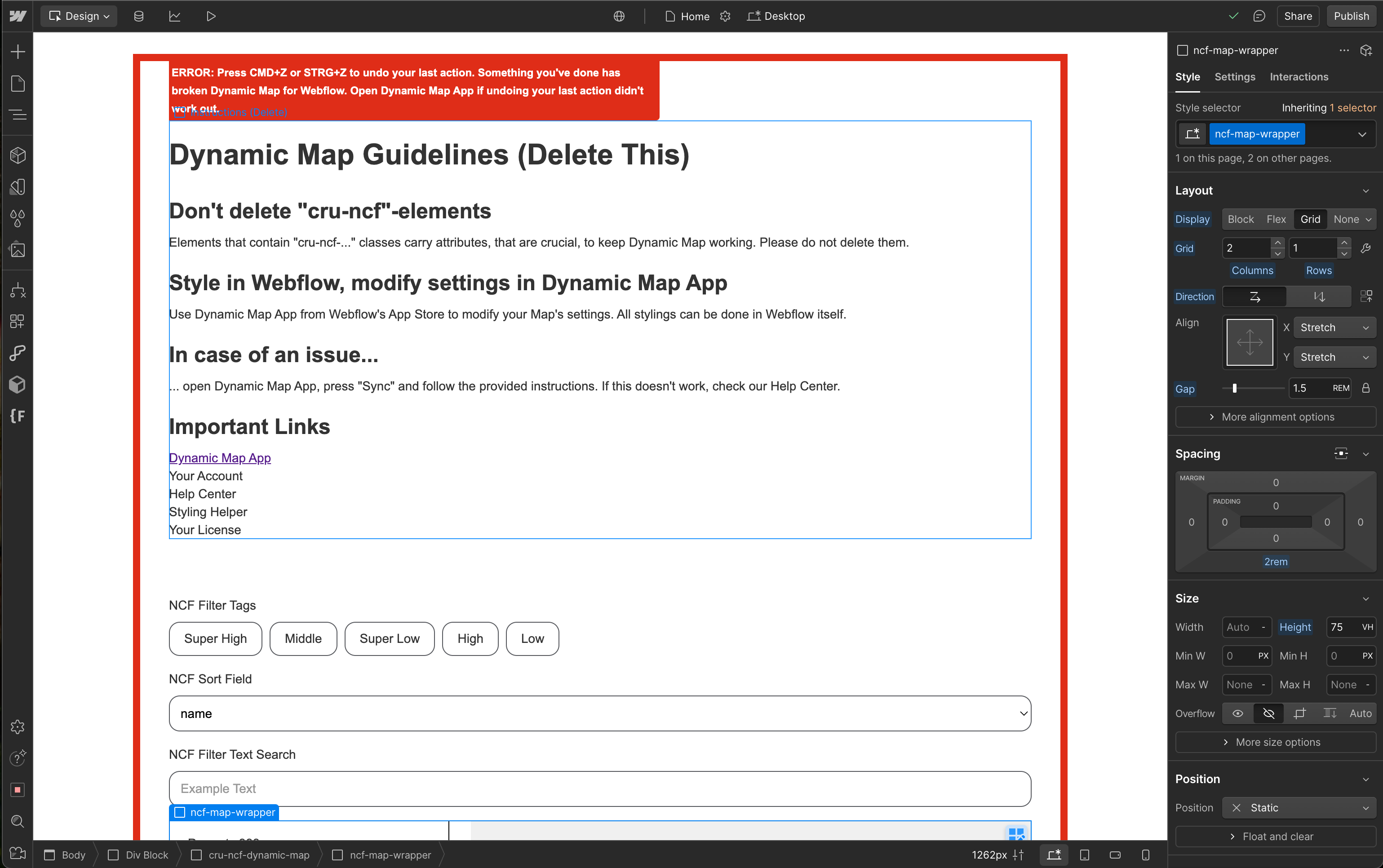Select Div Block in the breadcrumb
The width and height of the screenshot is (1383, 868).
[138, 855]
